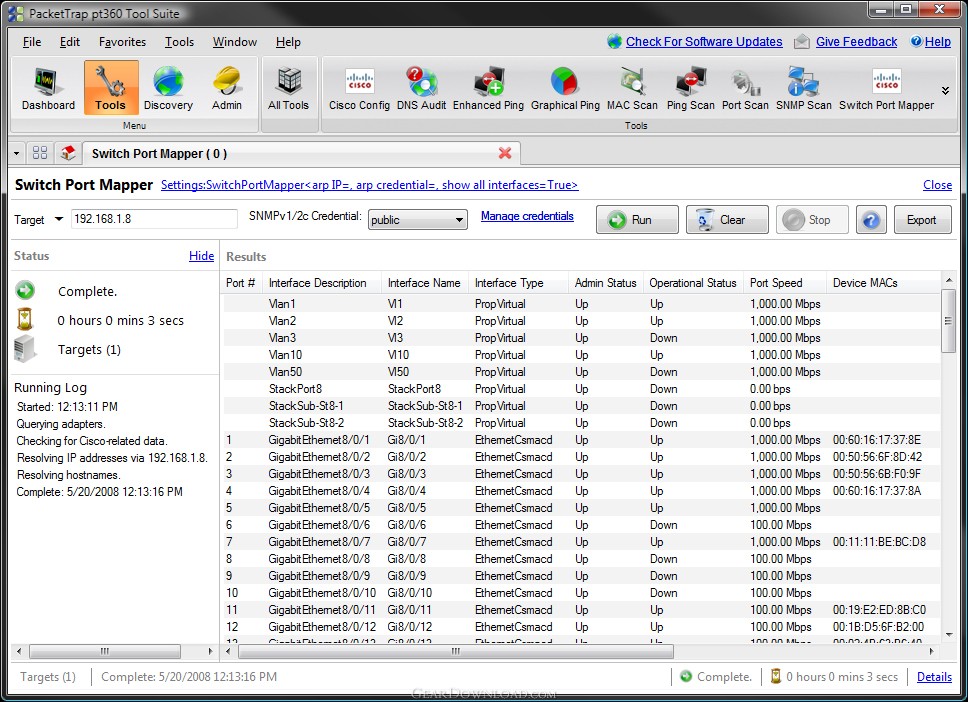Hide the Status panel

coord(201,256)
